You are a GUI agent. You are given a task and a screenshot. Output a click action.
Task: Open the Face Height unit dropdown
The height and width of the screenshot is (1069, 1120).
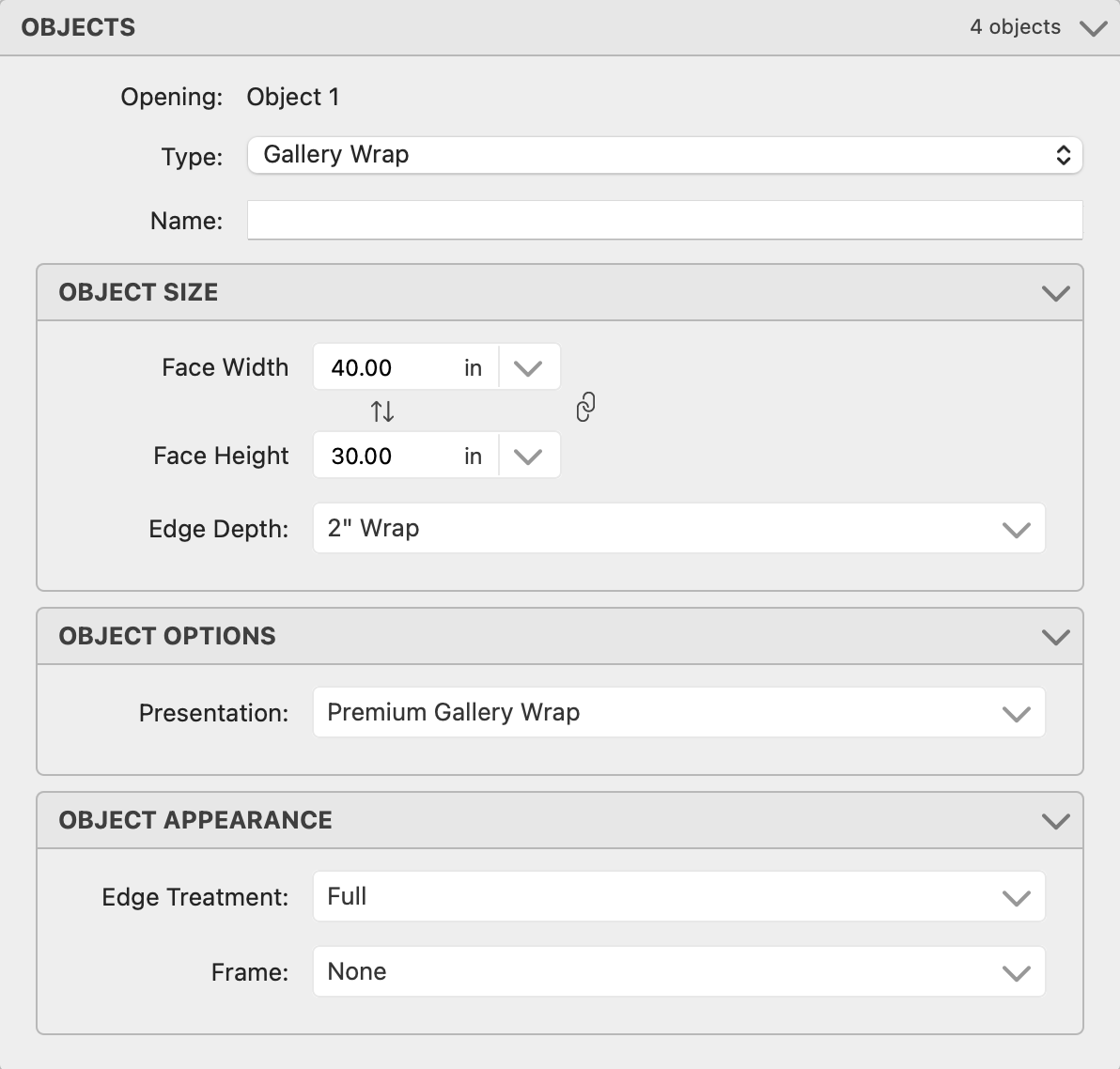[x=528, y=457]
